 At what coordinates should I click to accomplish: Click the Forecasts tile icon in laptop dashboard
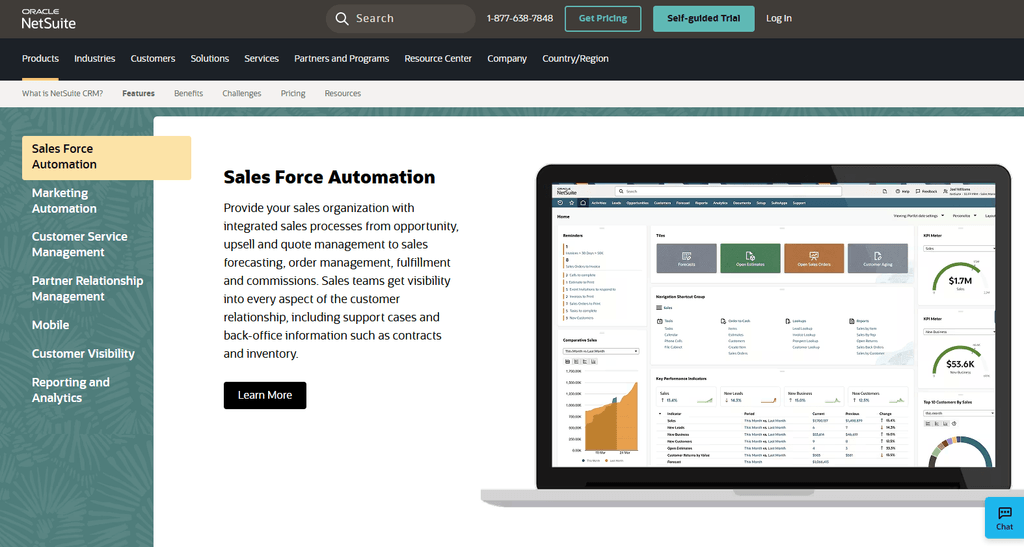[686, 256]
